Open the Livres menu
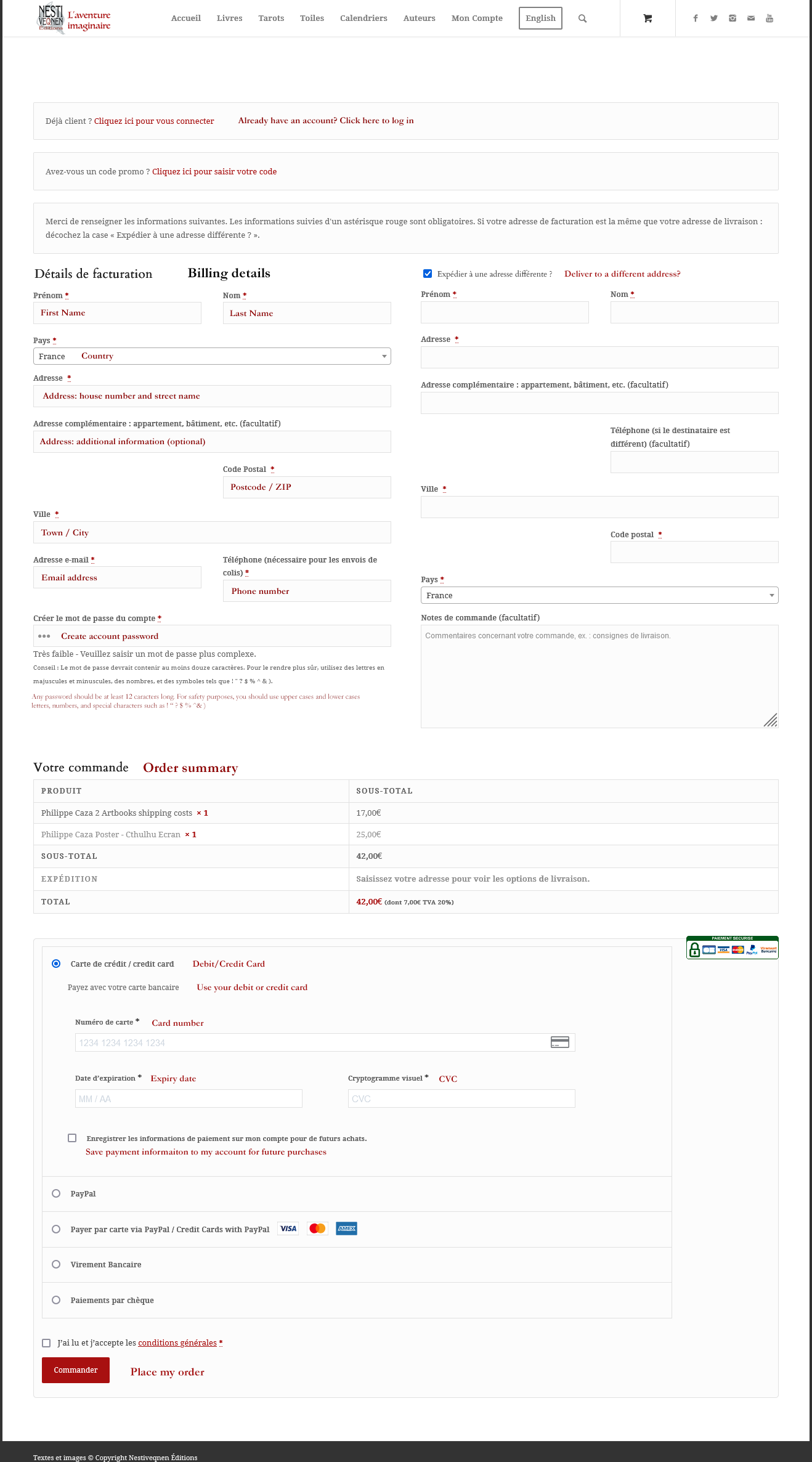Viewport: 812px width, 1462px height. point(229,18)
